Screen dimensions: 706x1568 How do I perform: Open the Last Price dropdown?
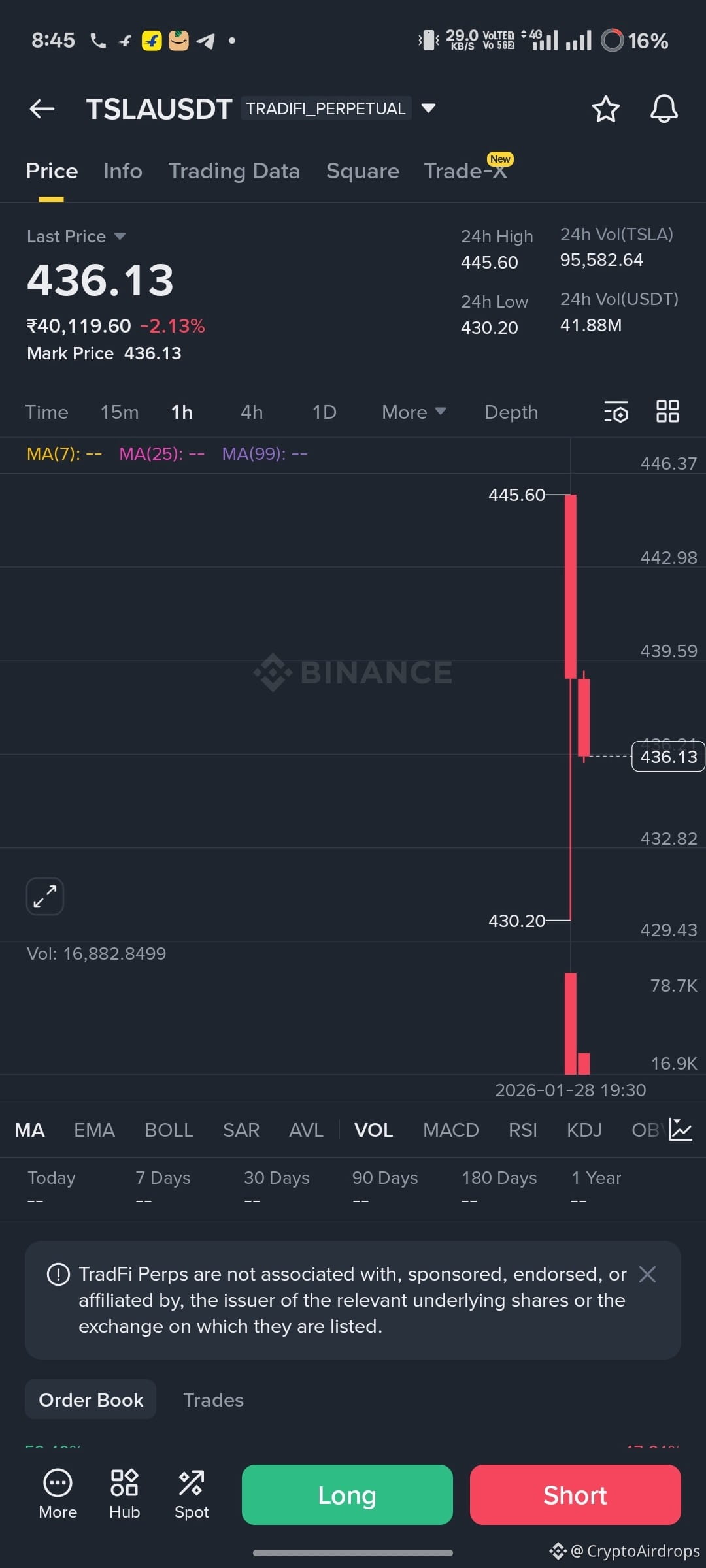[76, 237]
